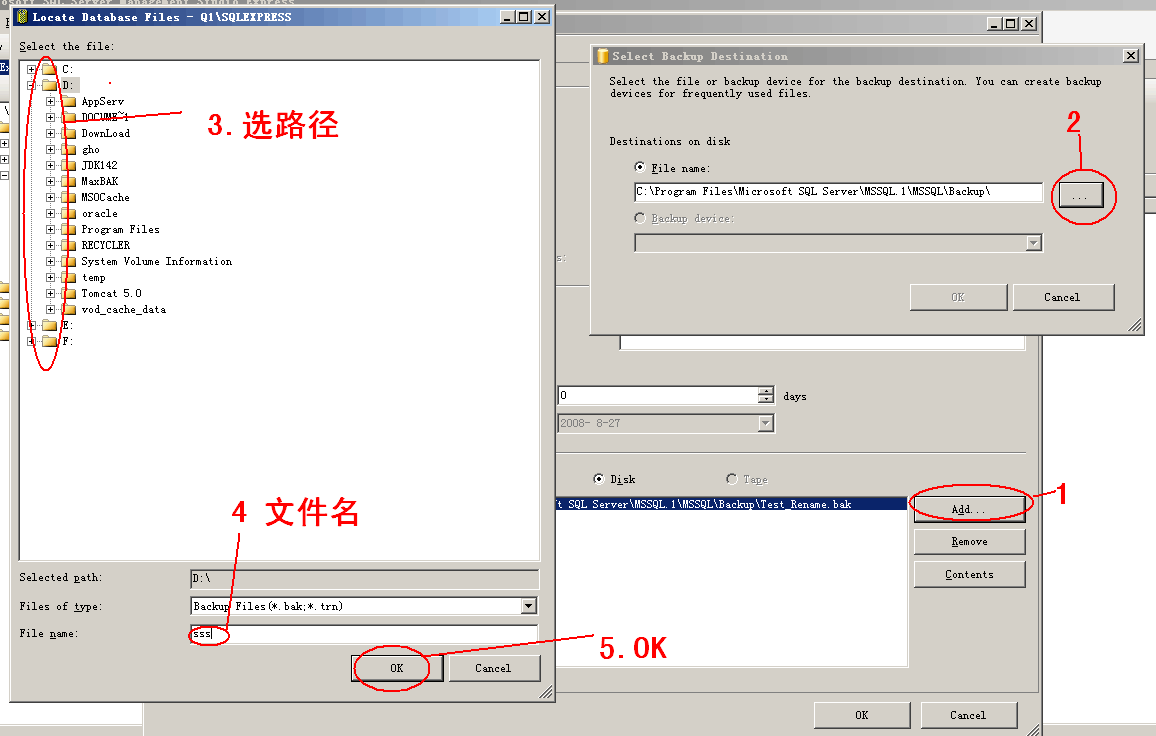
Task: Collapse the D: drive node
Action: 31,86
